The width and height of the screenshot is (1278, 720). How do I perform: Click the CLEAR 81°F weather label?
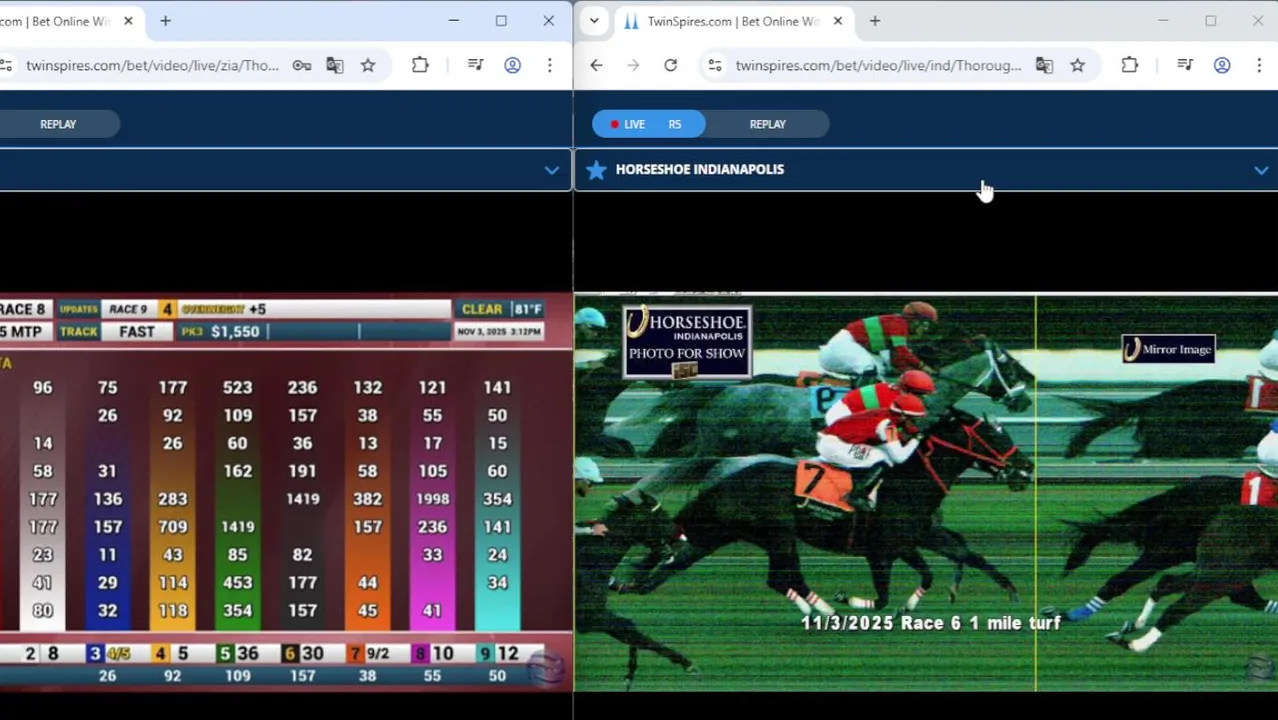click(x=500, y=309)
